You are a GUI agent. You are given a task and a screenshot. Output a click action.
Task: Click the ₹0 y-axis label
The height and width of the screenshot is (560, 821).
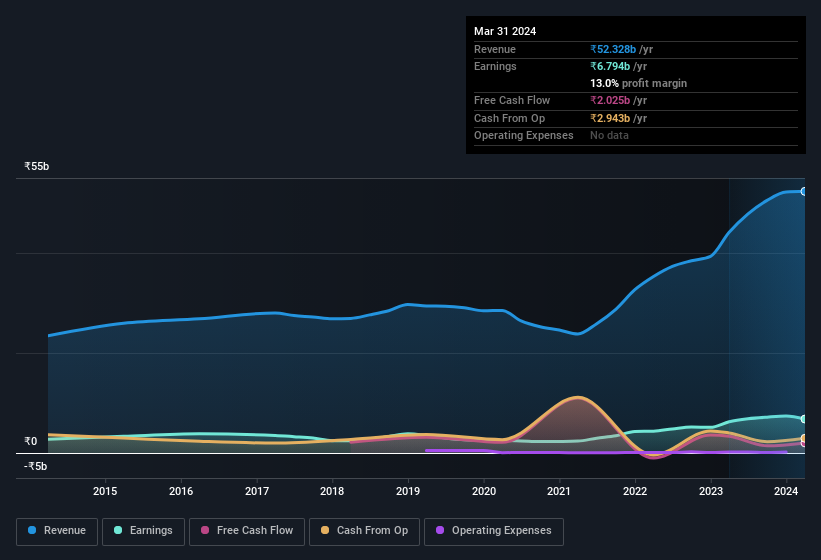tap(30, 441)
